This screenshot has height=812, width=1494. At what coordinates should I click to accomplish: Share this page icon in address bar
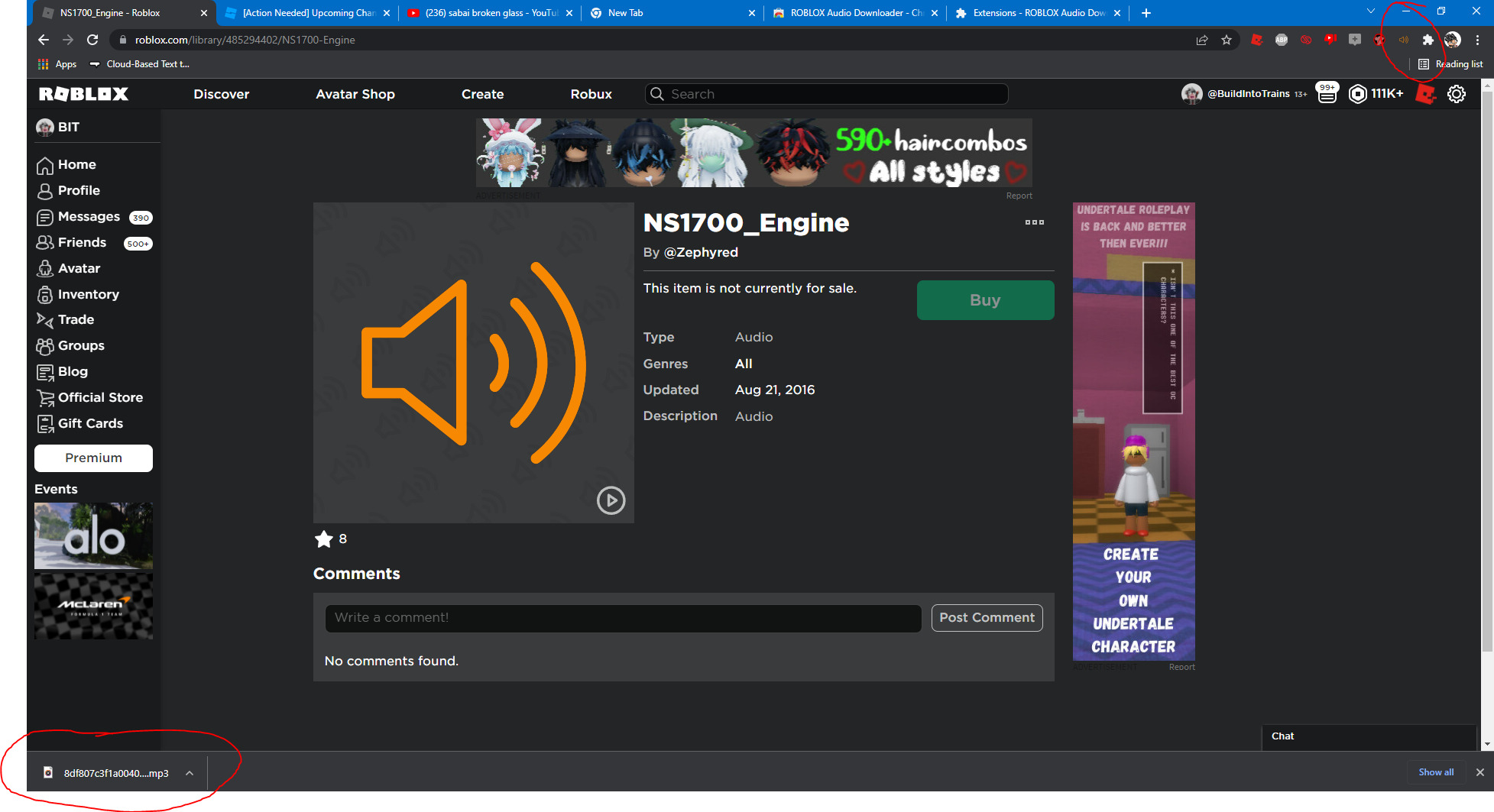1202,40
